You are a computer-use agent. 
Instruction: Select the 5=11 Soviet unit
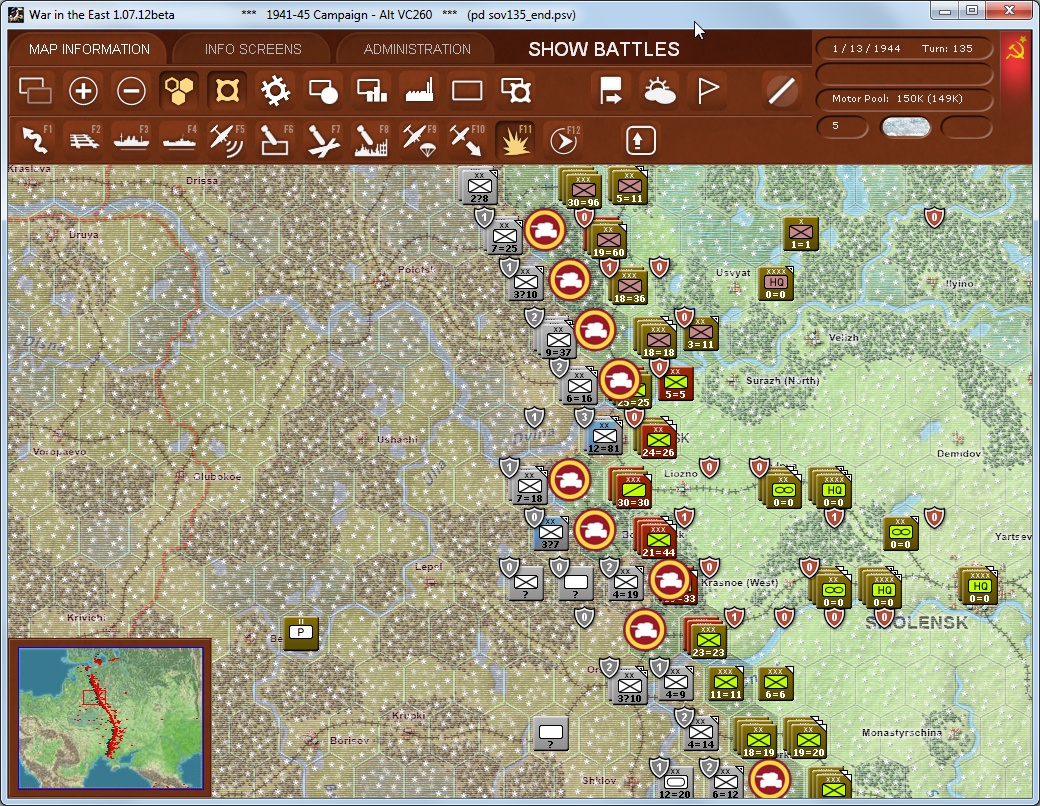point(629,186)
